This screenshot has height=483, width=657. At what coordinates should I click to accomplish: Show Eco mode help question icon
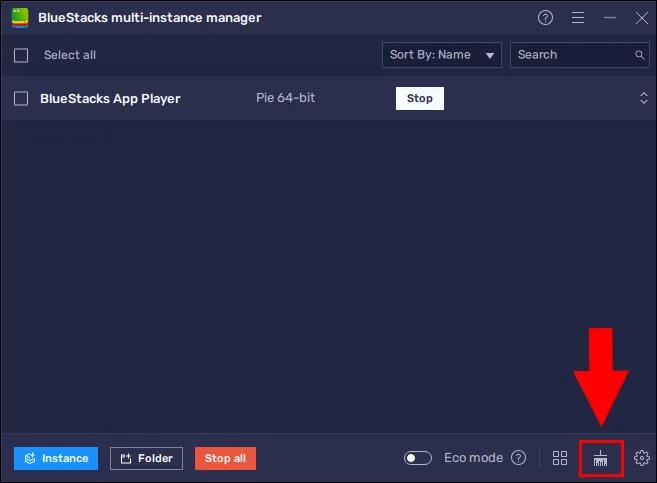click(x=518, y=458)
